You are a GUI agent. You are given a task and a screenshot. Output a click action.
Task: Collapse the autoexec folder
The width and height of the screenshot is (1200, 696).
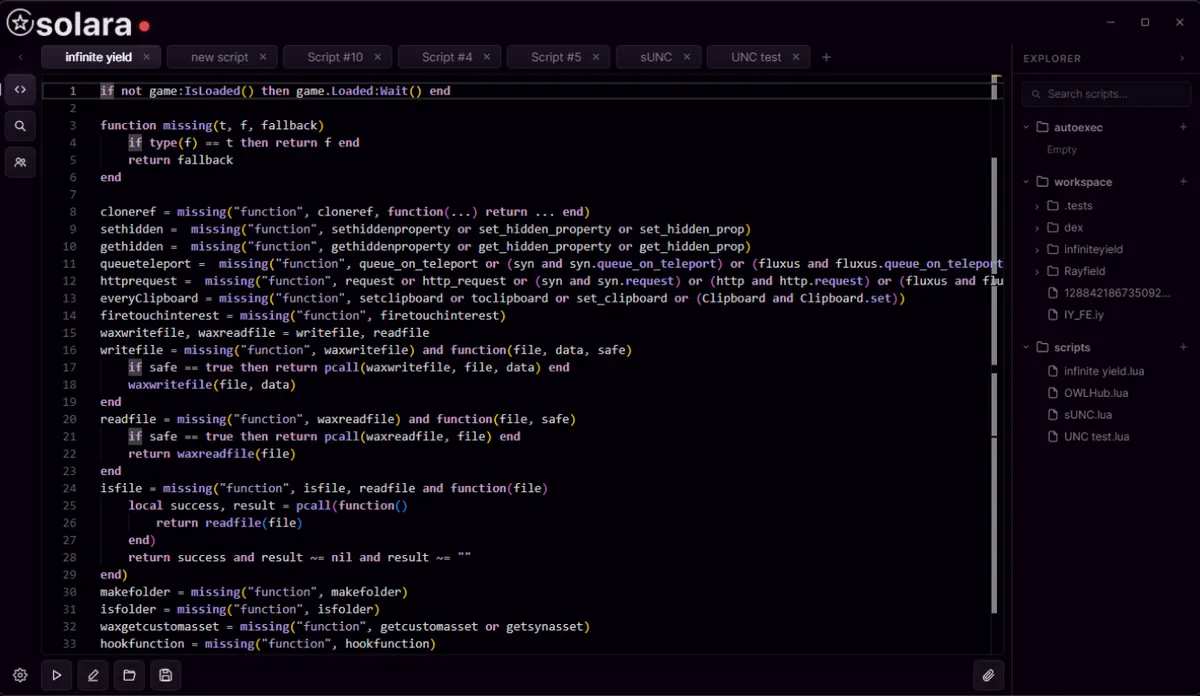tap(1026, 127)
